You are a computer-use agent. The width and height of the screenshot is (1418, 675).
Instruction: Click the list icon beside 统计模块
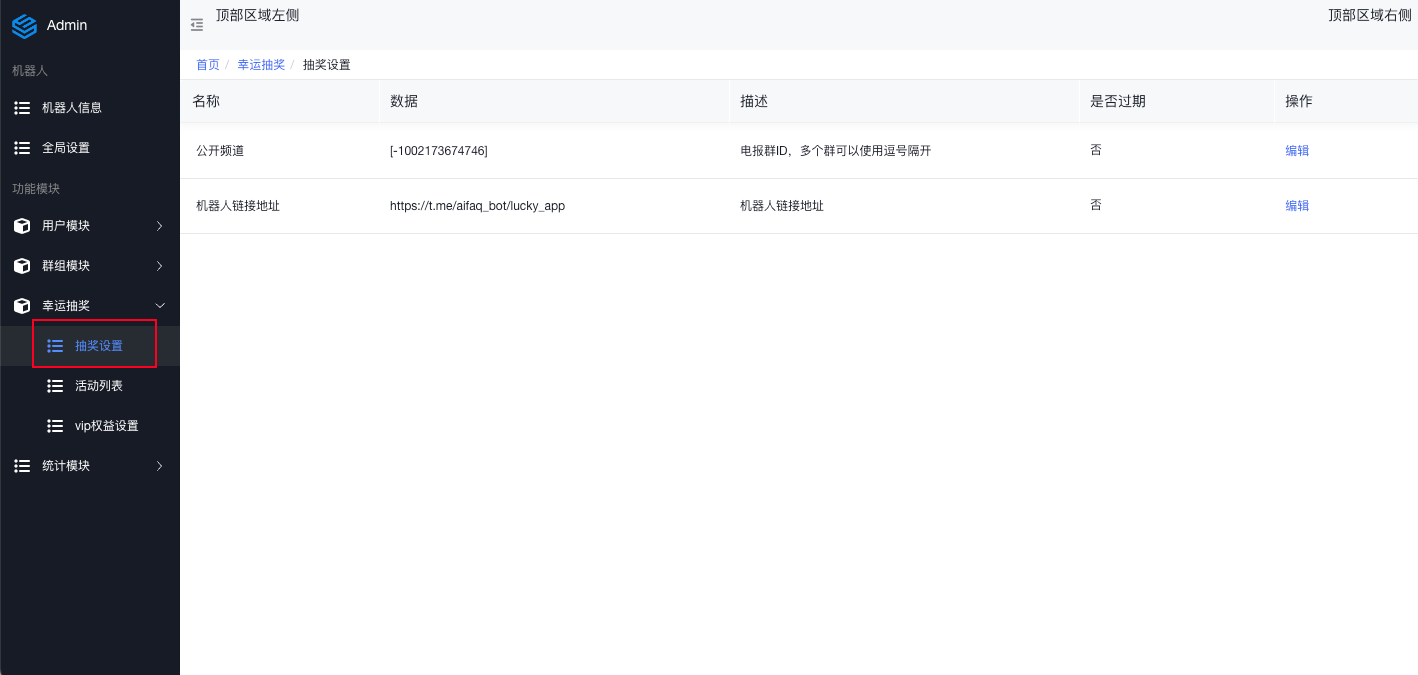point(22,466)
